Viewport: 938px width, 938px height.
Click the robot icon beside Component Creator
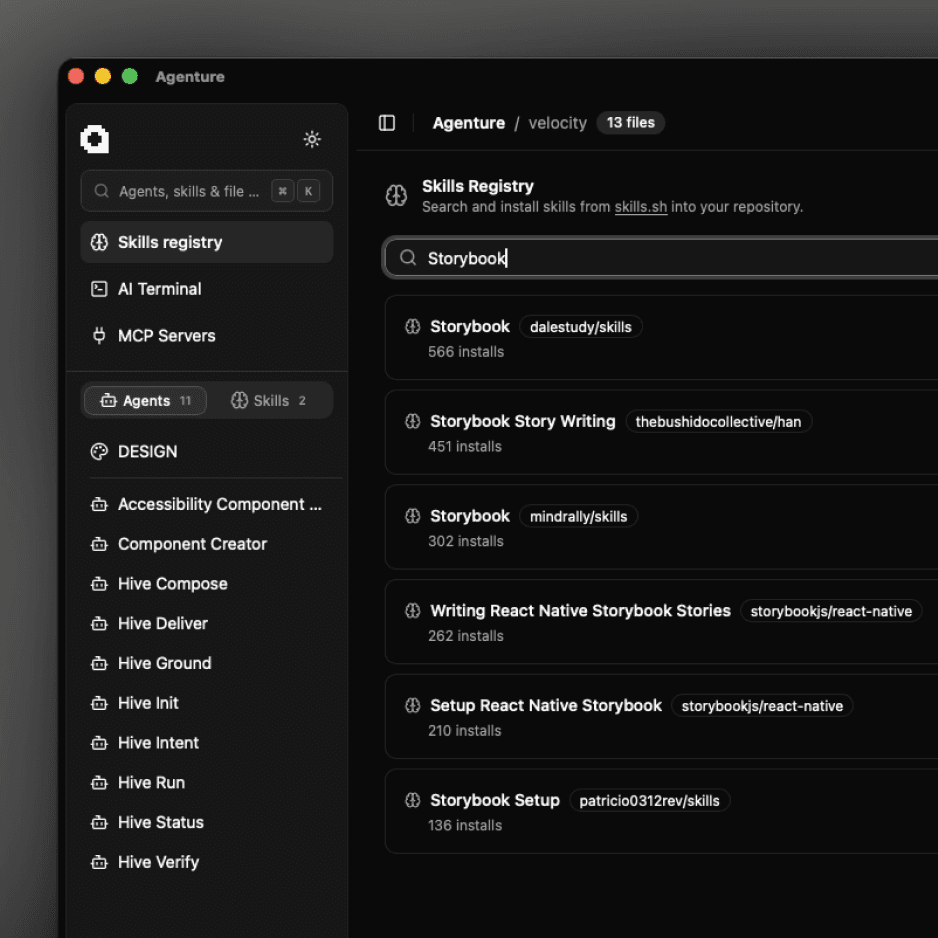99,544
